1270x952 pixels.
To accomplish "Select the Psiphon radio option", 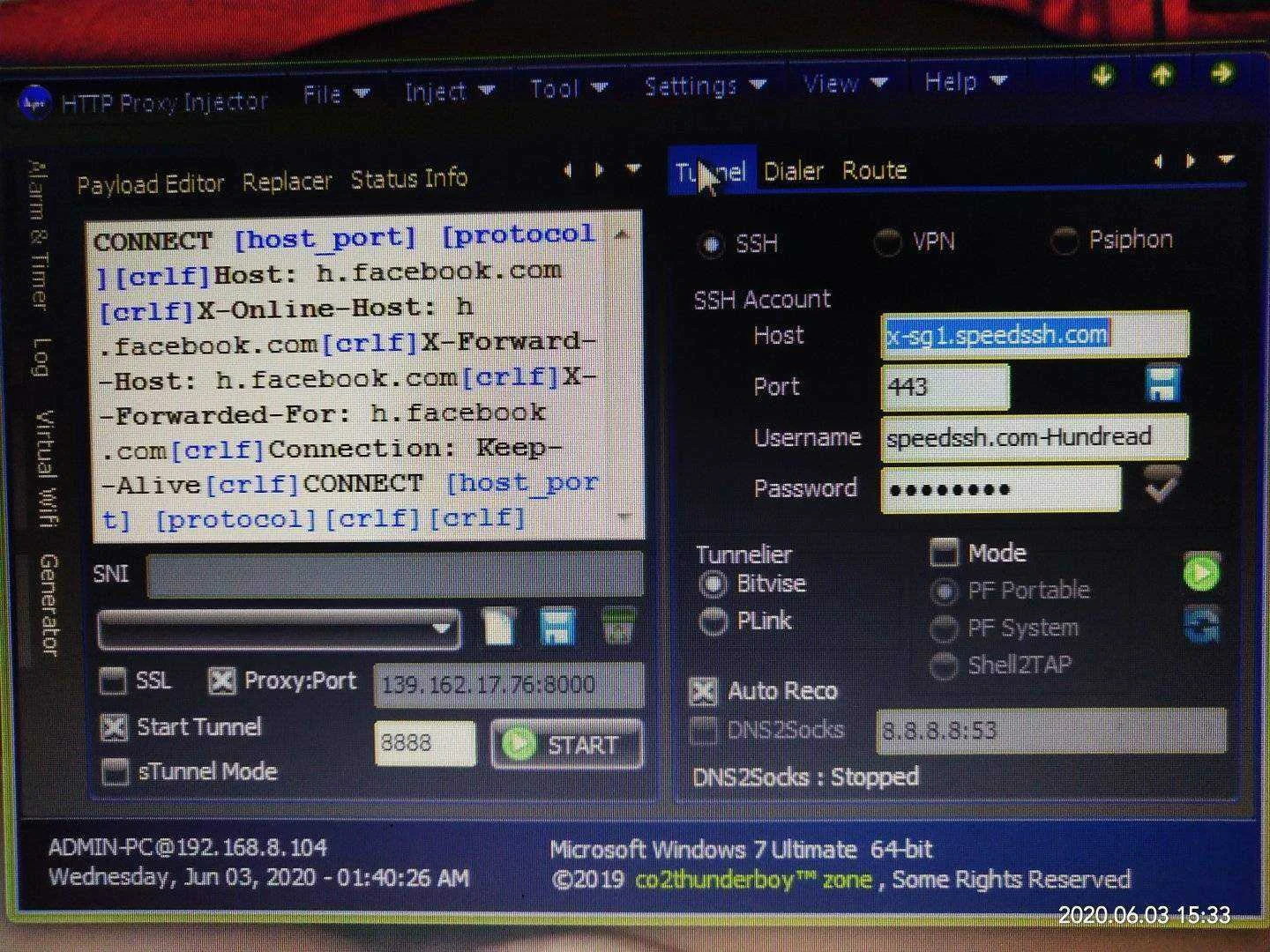I will point(1064,240).
